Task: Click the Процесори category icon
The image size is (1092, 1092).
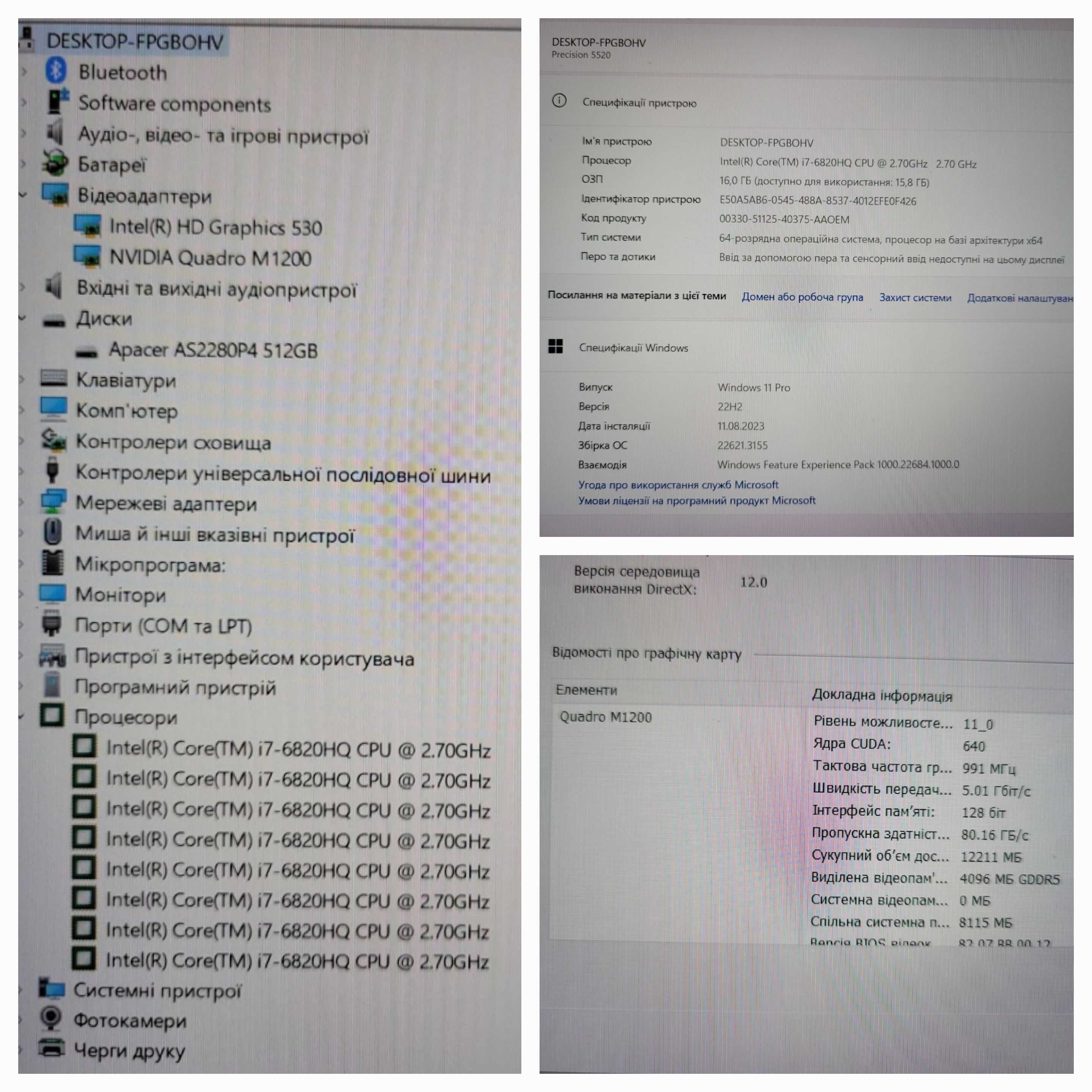Action: coord(52,715)
